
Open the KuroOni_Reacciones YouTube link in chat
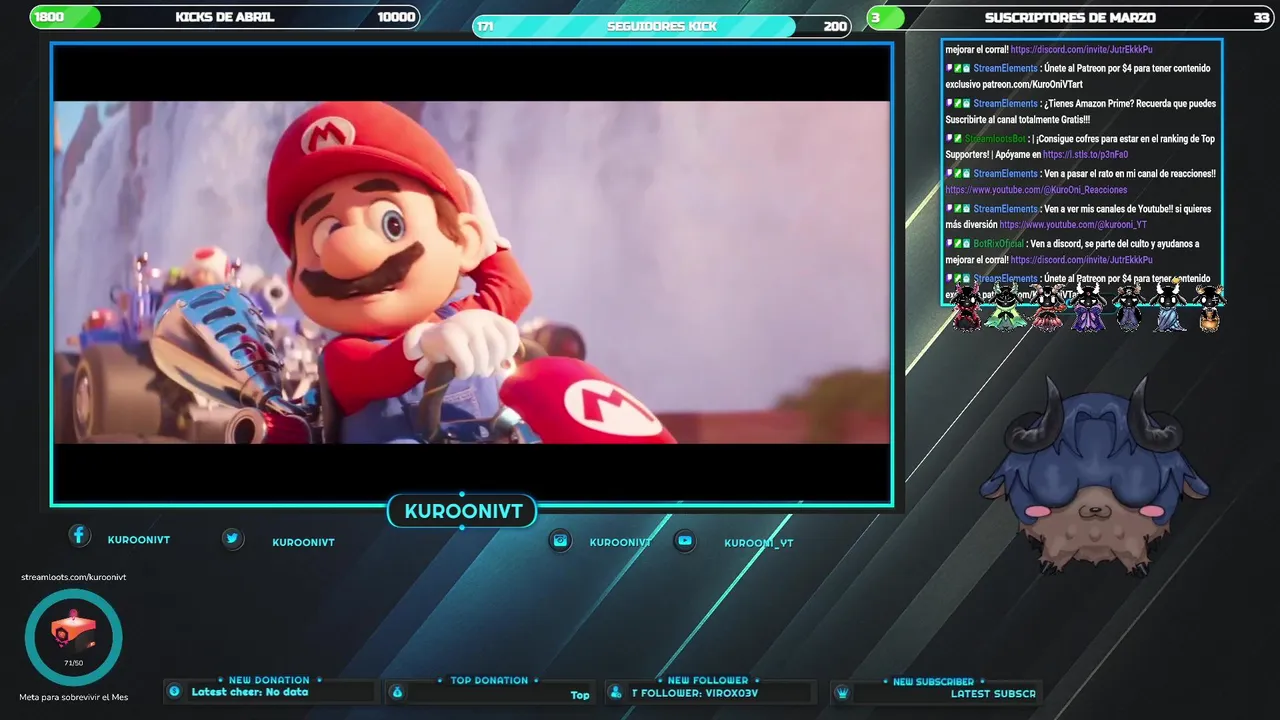1036,190
